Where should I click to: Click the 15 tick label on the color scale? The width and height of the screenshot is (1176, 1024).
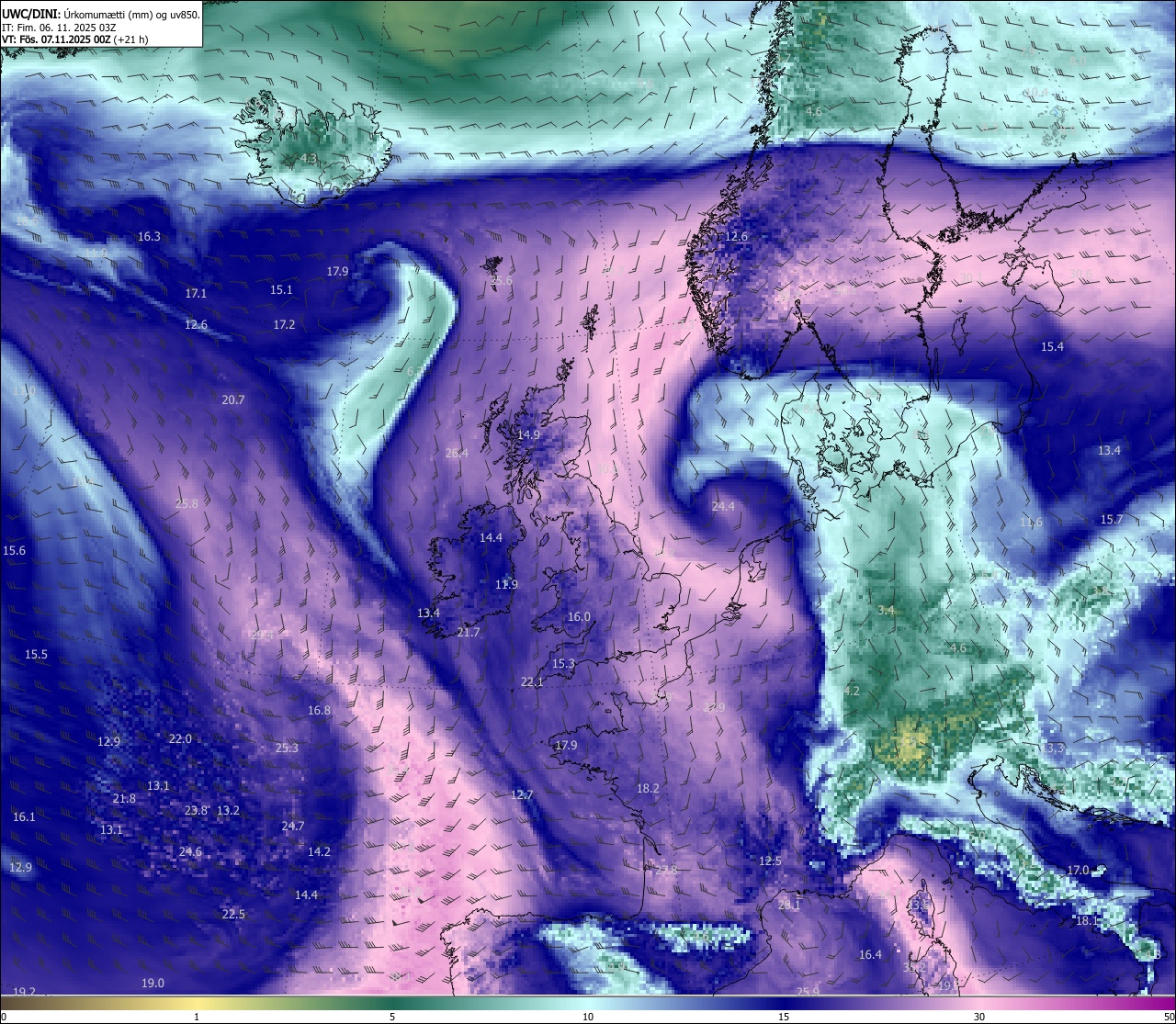point(784,1017)
